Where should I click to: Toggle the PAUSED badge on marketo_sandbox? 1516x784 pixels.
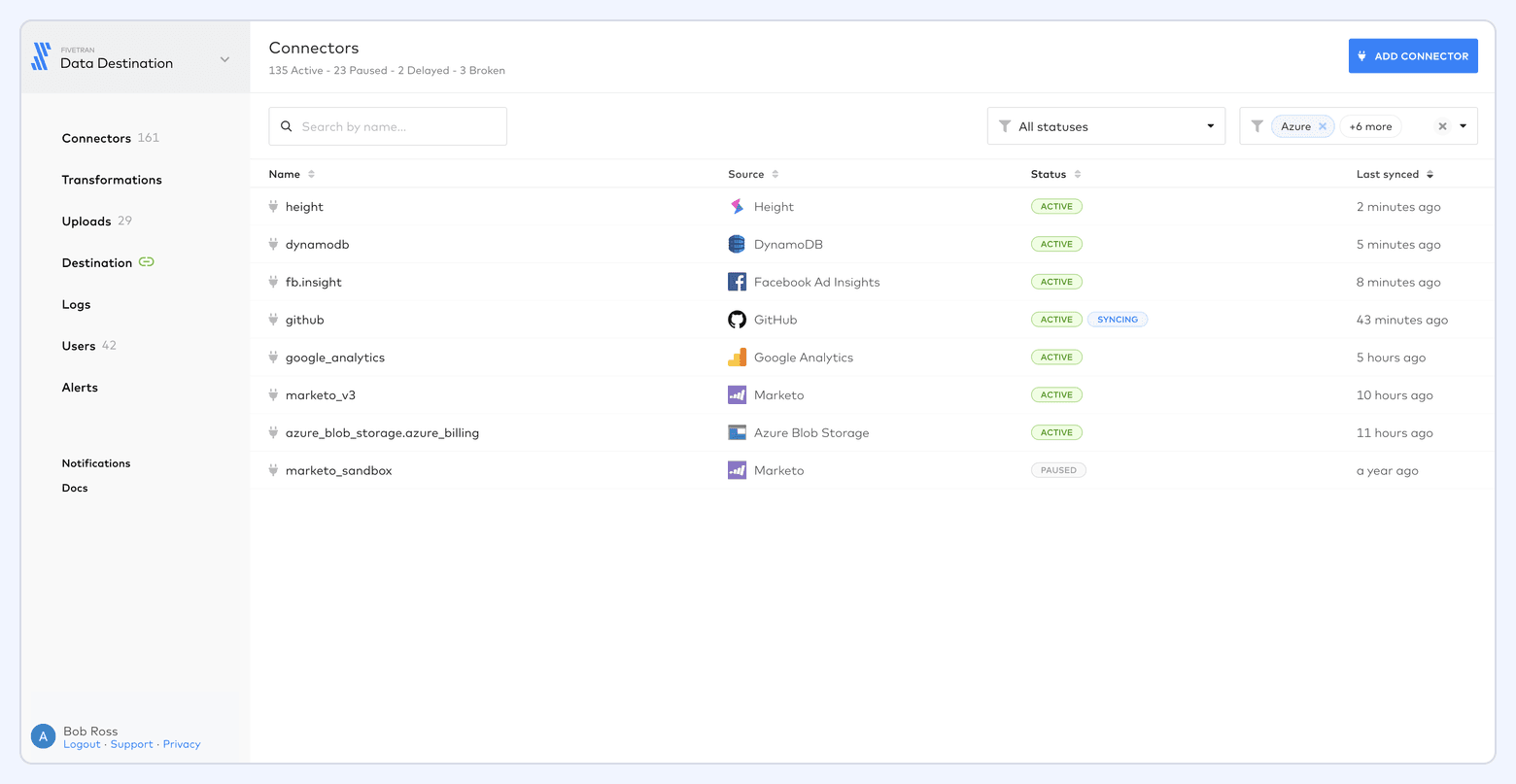click(x=1058, y=469)
